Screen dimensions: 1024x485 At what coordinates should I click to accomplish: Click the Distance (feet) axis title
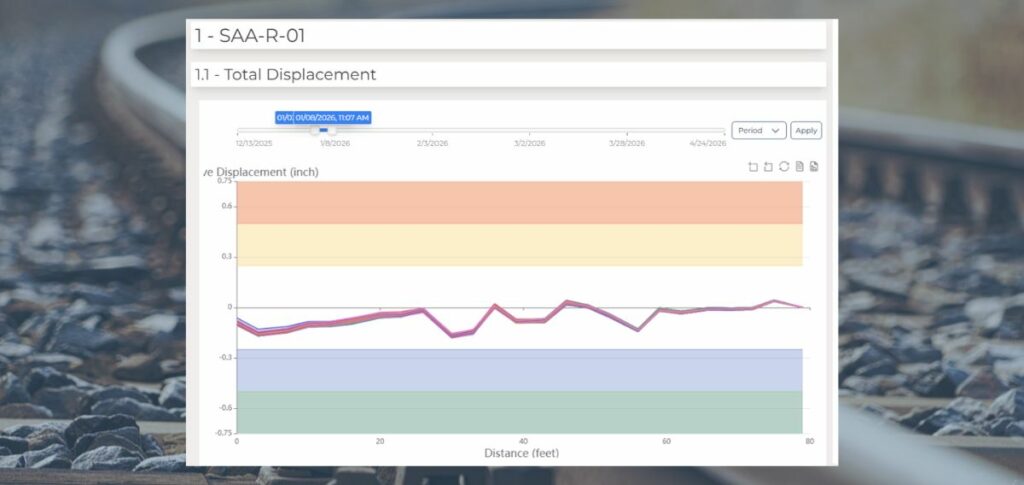coord(522,453)
